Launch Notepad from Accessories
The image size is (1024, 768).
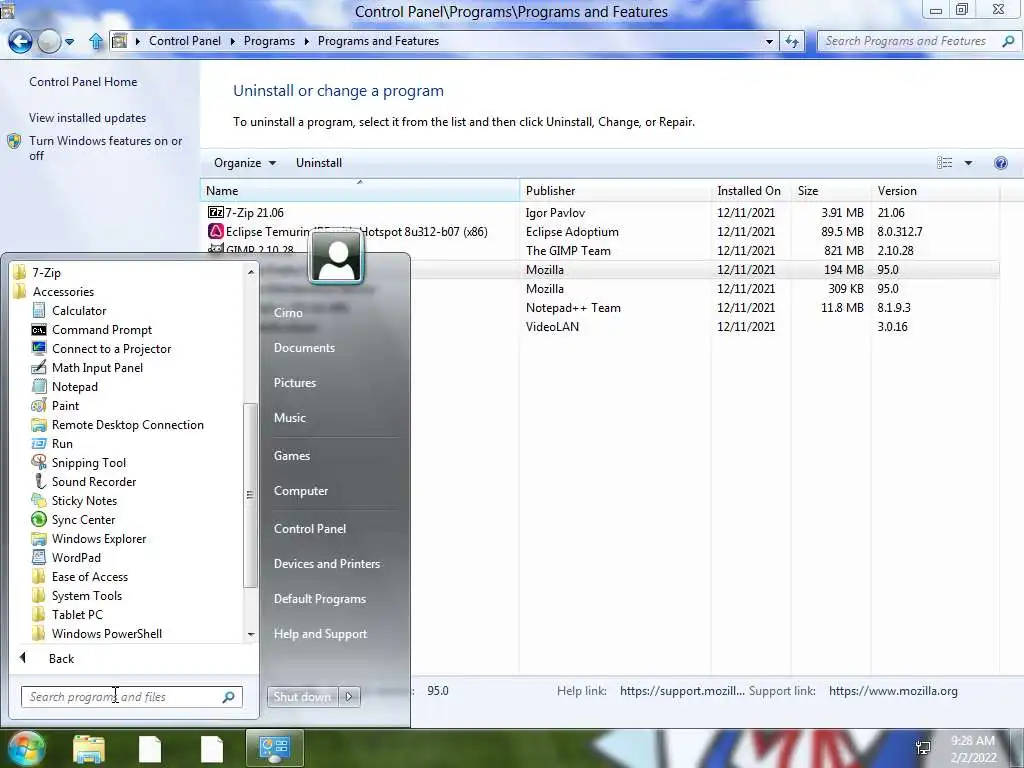pyautogui.click(x=74, y=387)
